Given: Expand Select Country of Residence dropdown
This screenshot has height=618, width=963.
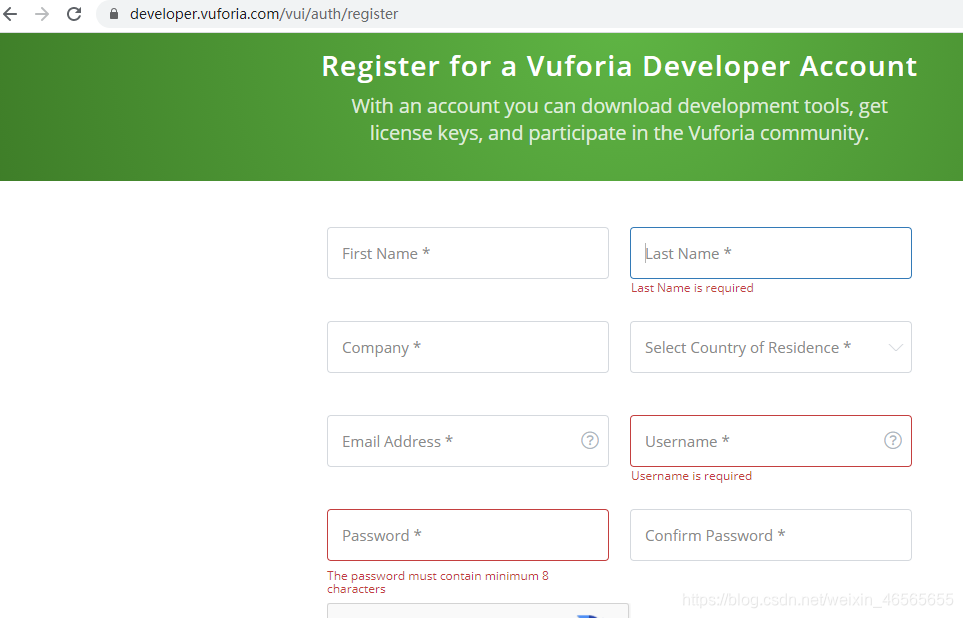Looking at the screenshot, I should click(x=771, y=347).
